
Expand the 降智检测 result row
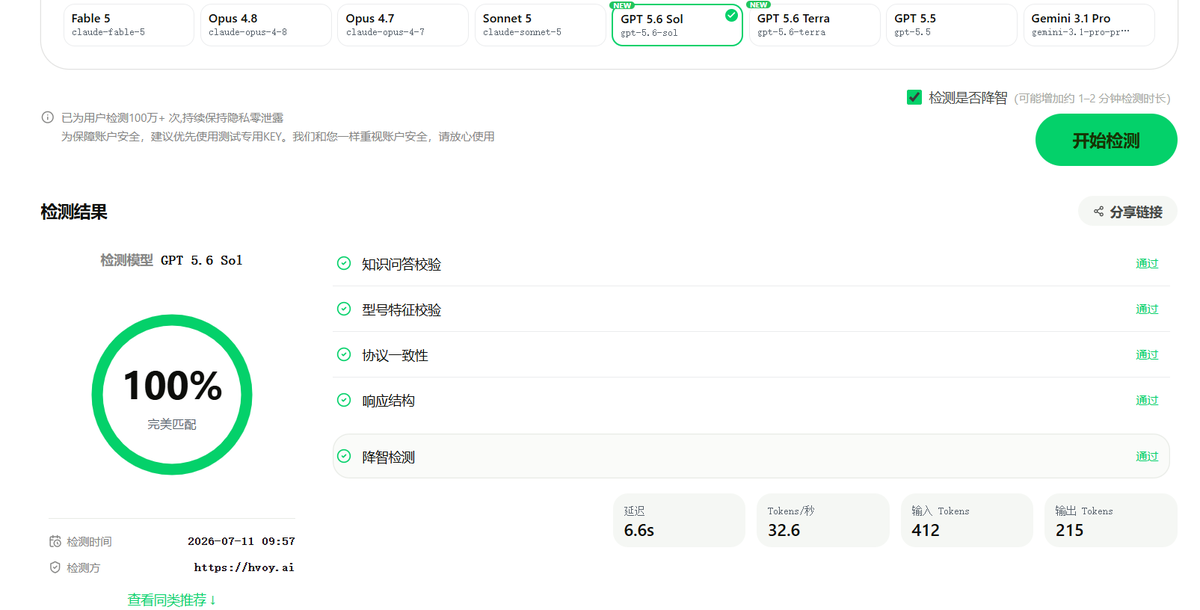[751, 456]
